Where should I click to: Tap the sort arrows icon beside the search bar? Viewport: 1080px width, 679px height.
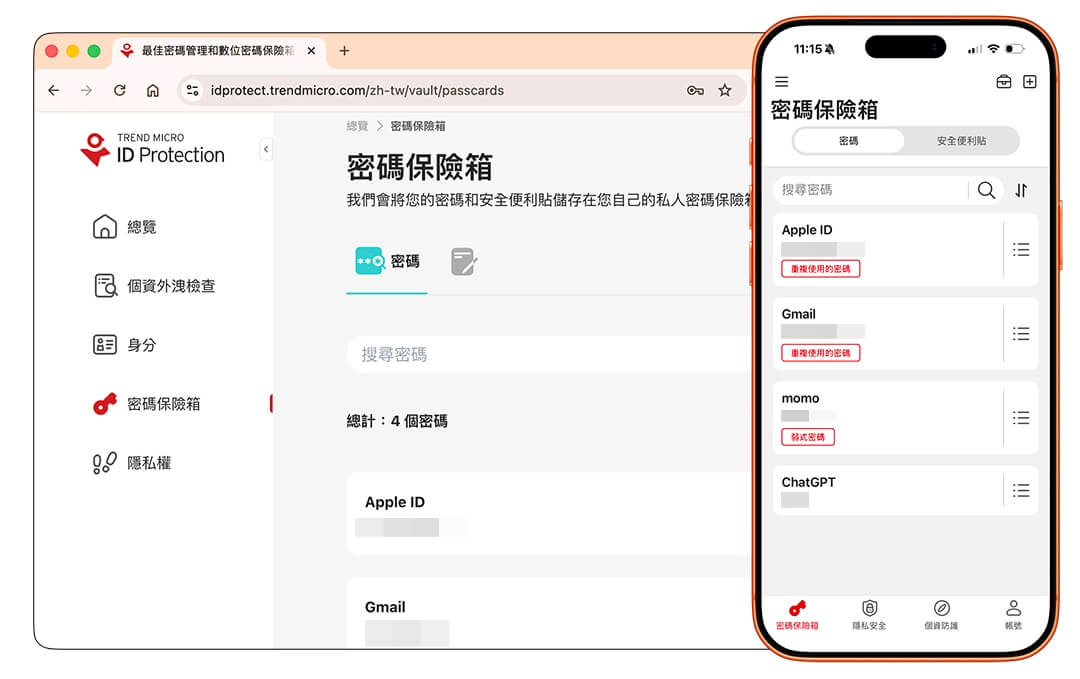click(x=1021, y=190)
